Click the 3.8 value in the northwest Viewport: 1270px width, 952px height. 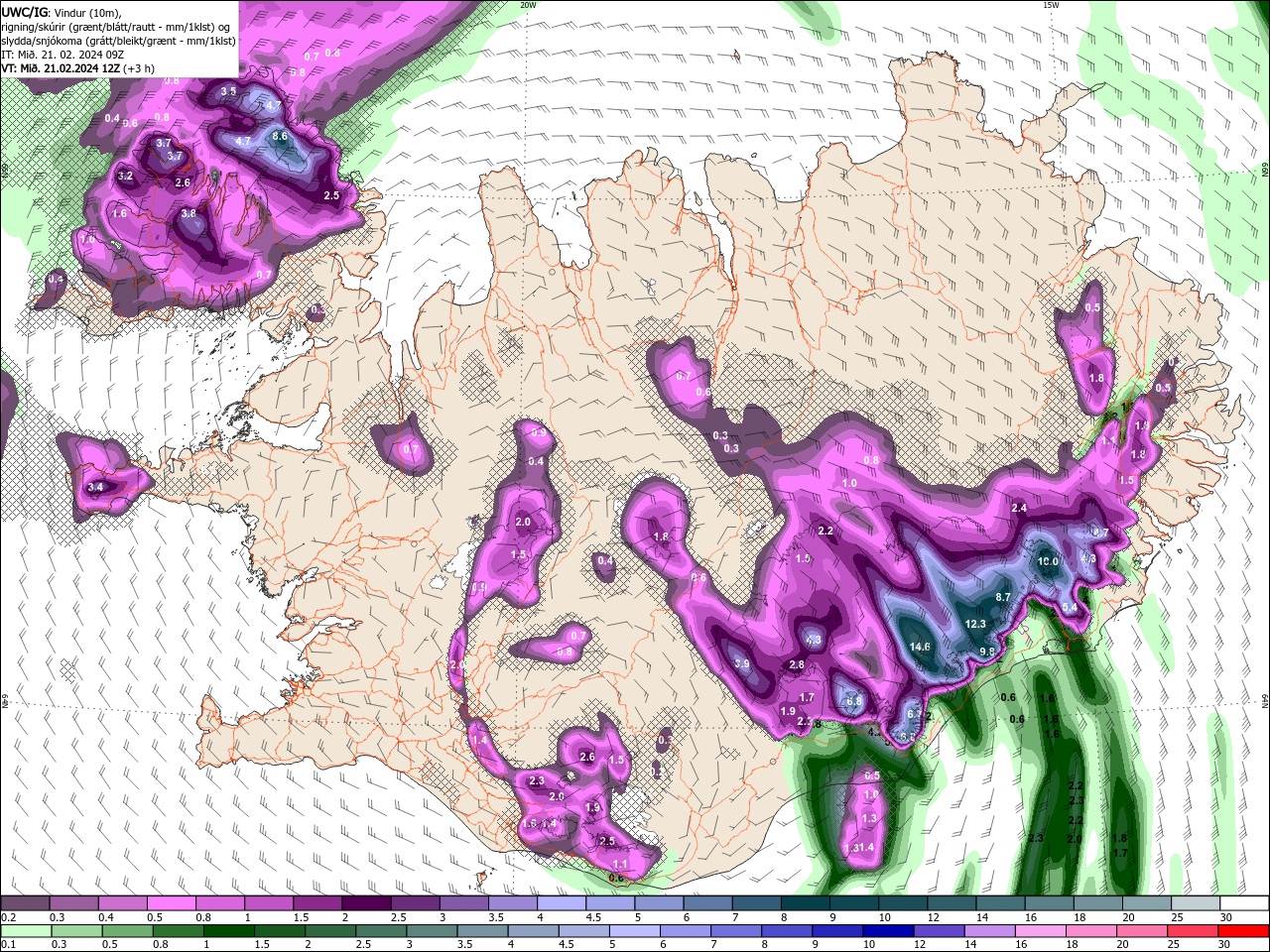click(x=189, y=213)
